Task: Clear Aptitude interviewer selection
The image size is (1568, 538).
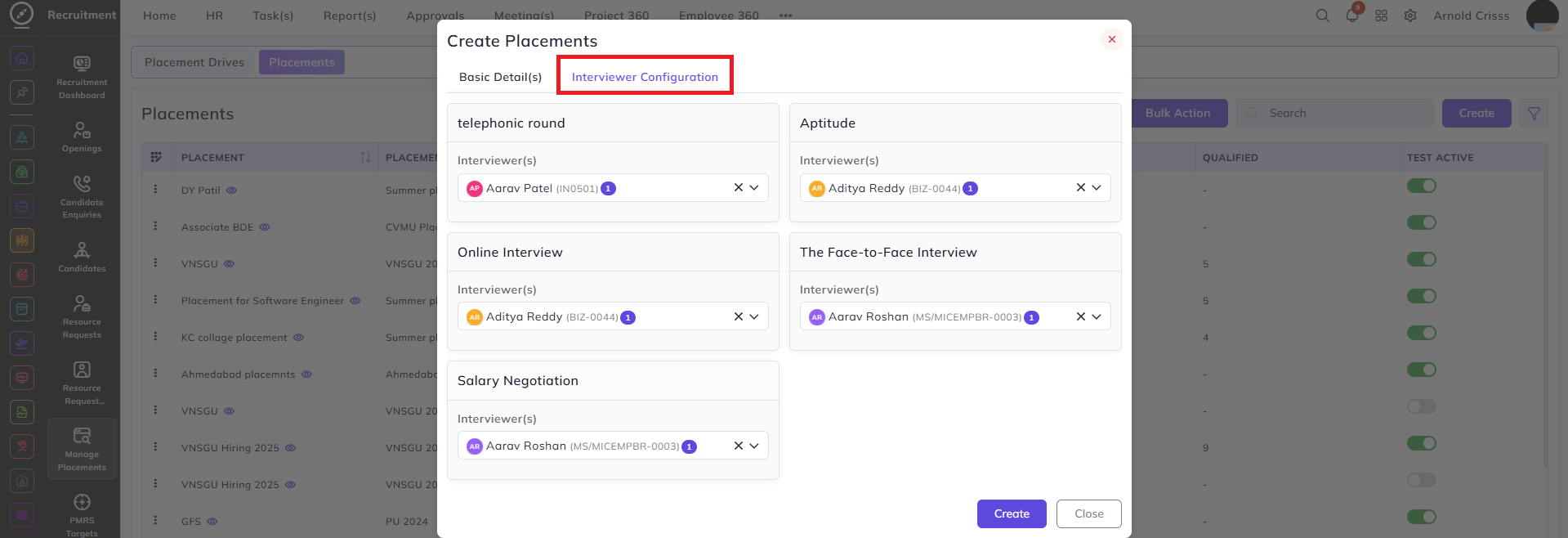Action: 1080,187
